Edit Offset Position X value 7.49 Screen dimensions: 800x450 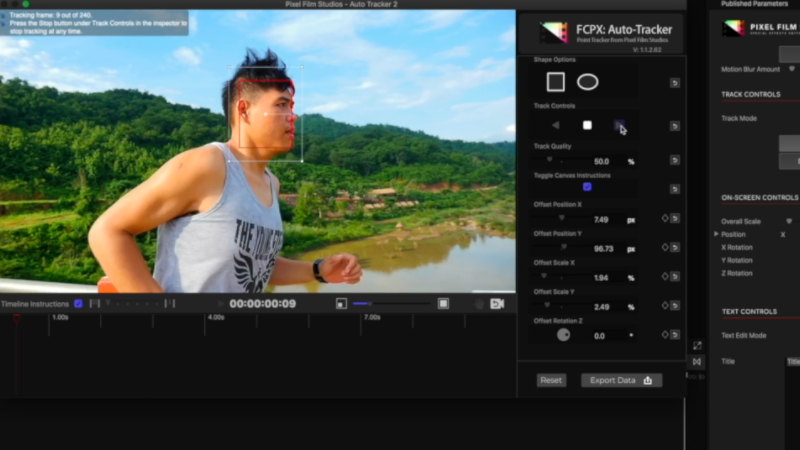(x=601, y=219)
